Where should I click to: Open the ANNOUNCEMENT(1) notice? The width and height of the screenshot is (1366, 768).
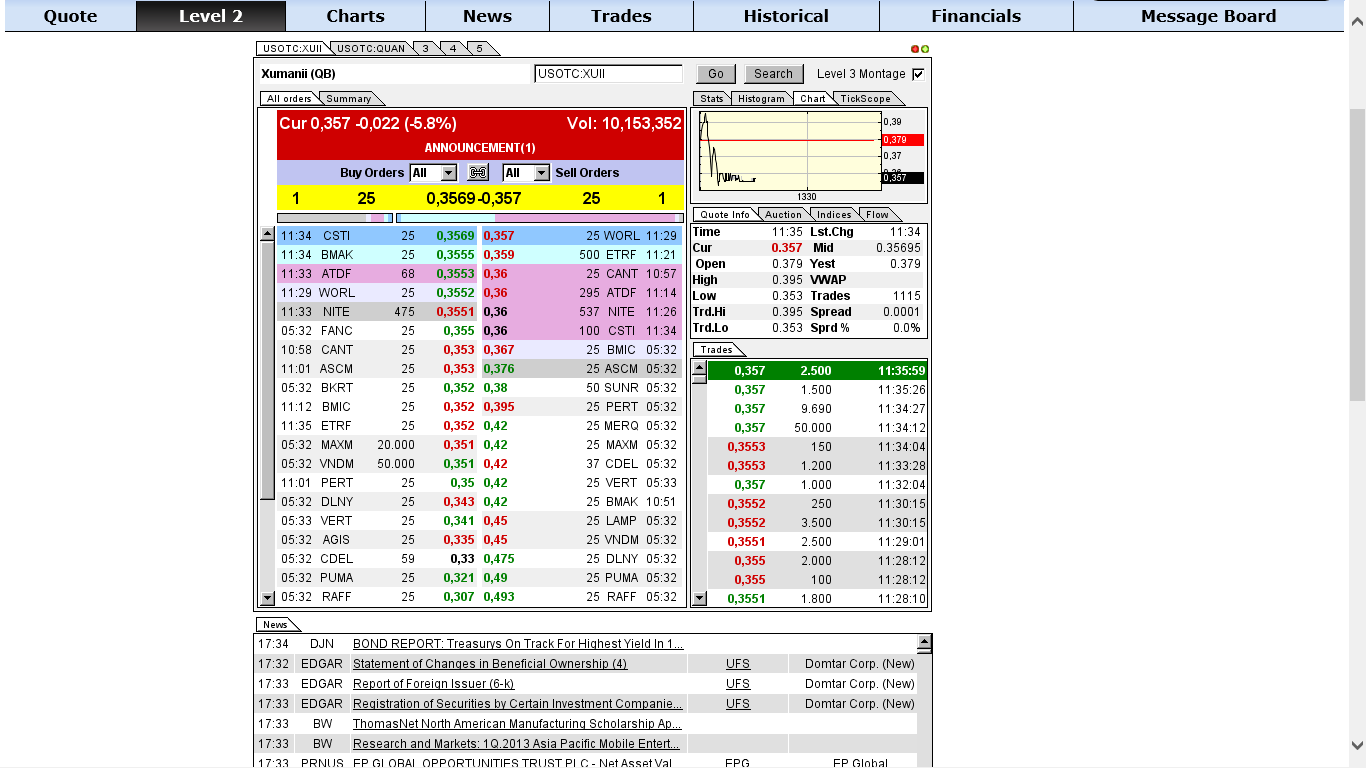[x=480, y=148]
